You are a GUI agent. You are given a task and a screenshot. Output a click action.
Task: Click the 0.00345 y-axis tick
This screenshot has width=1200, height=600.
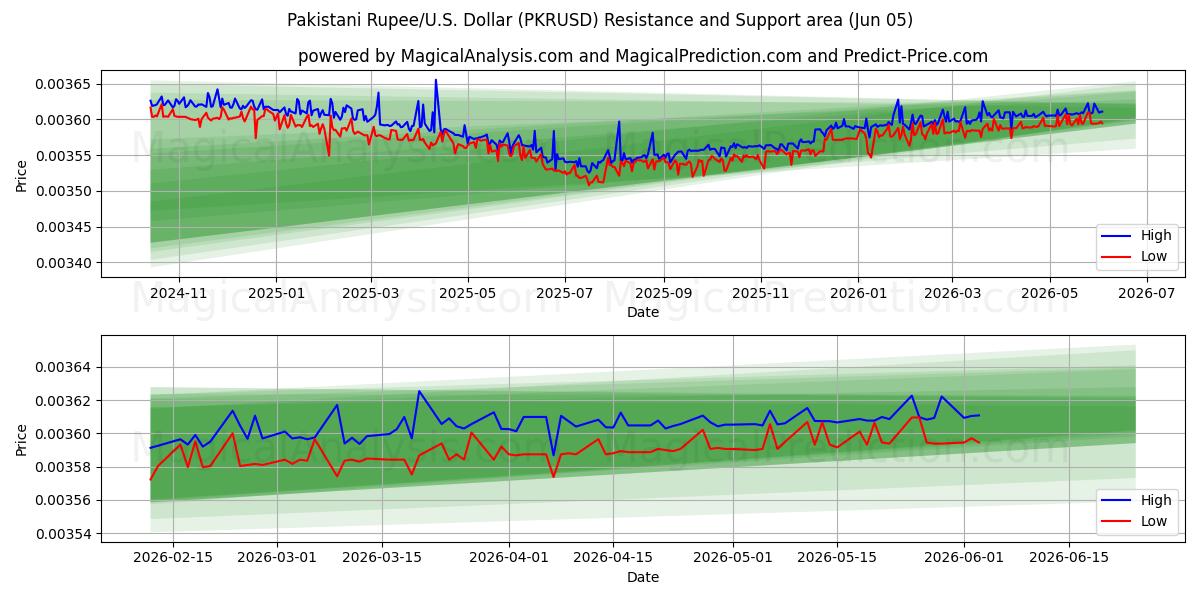(65, 227)
